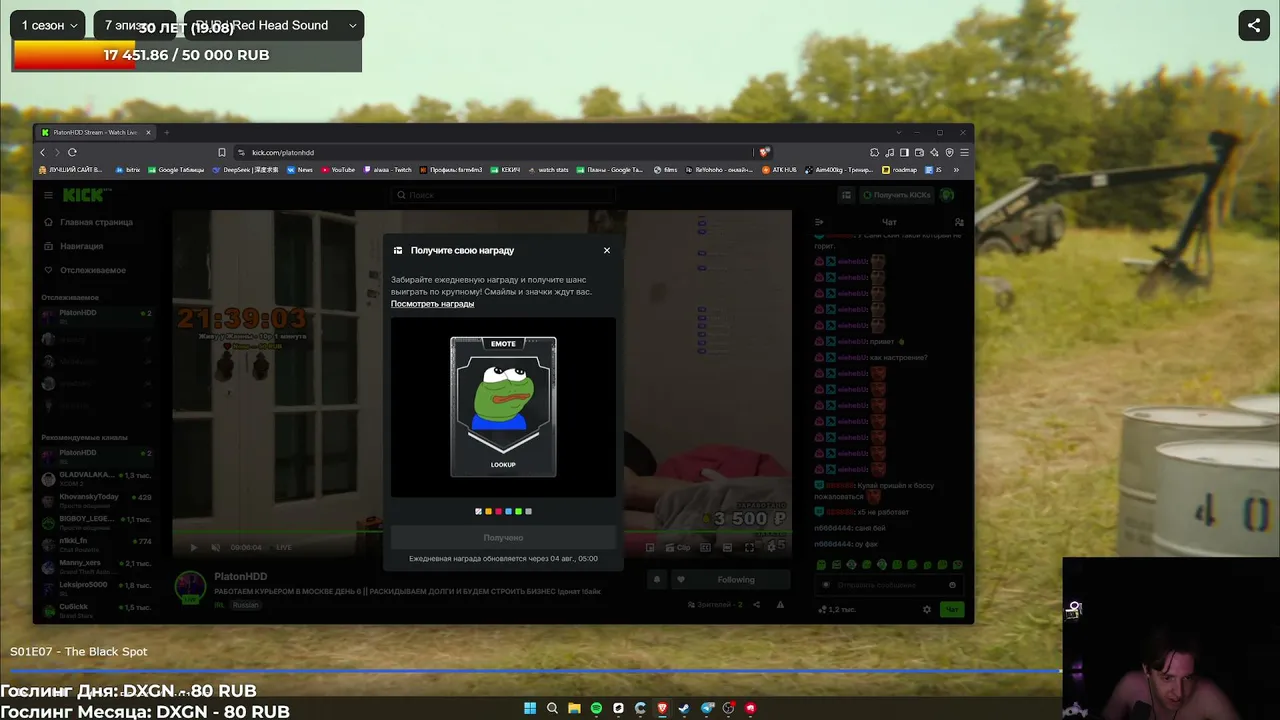Open the Kick sidebar hamburger menu
1280x720 pixels.
[47, 195]
